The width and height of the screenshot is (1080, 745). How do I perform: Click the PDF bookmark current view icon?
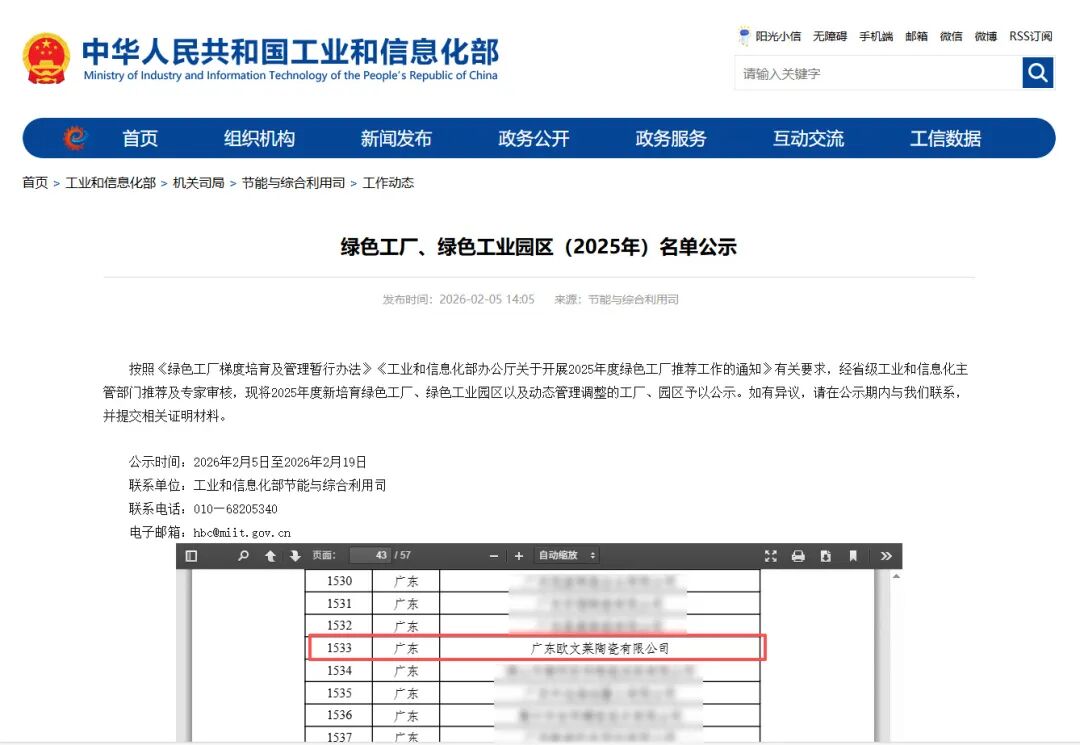(853, 556)
